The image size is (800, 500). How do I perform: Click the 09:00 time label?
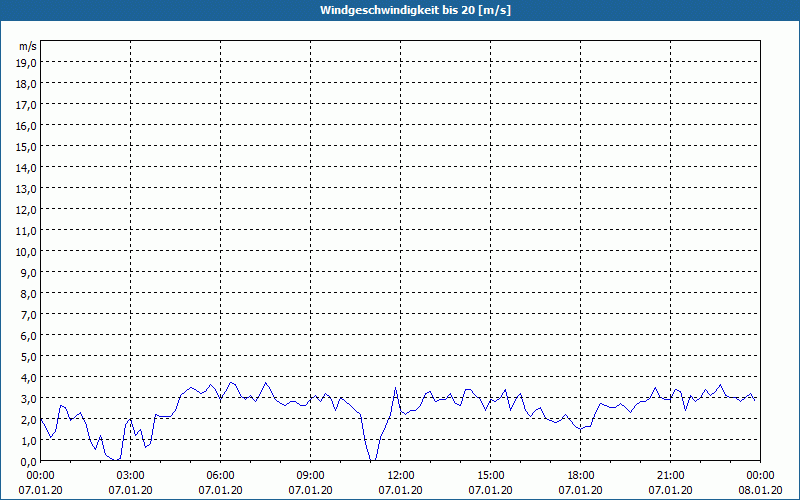[310, 476]
